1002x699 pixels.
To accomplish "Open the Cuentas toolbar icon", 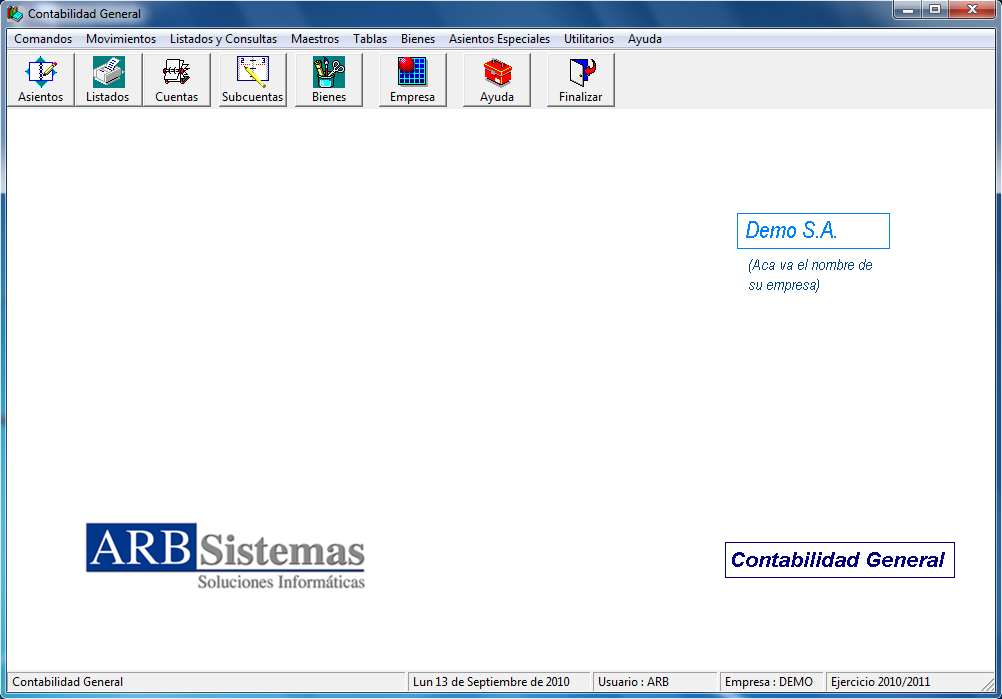I will 177,79.
